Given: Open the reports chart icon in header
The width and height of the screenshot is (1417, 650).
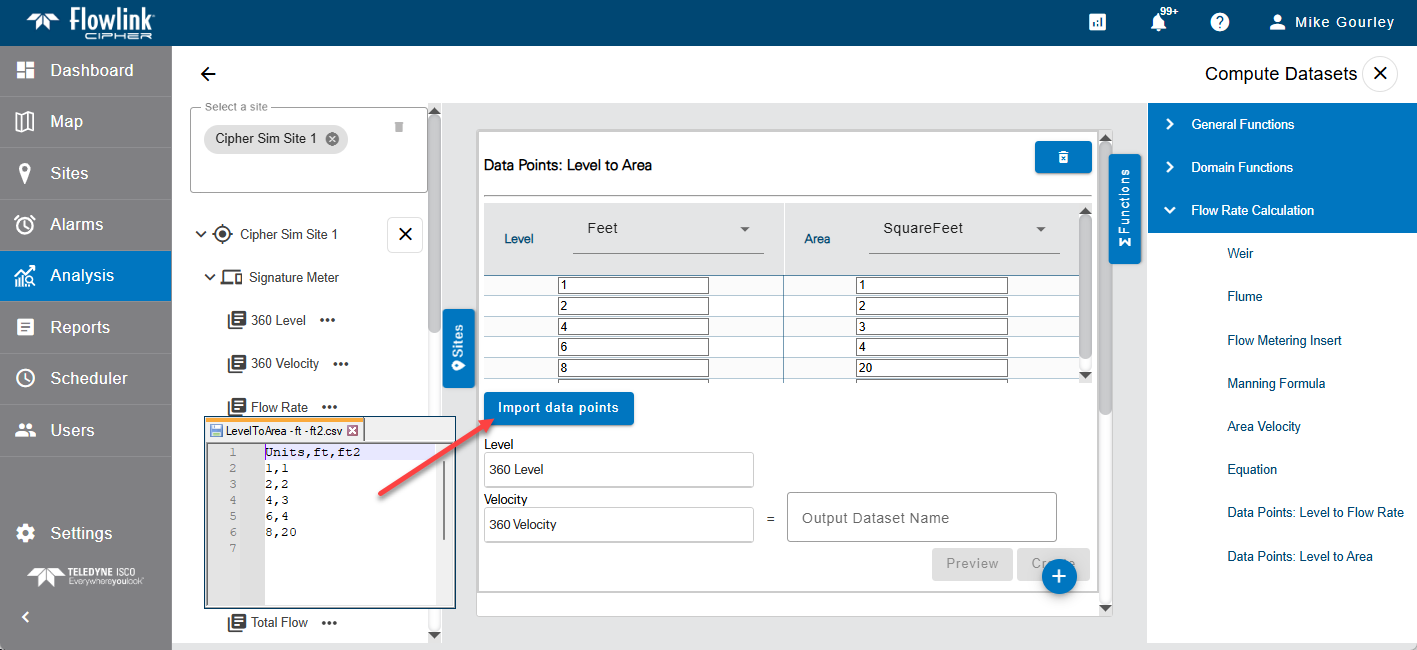Looking at the screenshot, I should tap(1097, 22).
